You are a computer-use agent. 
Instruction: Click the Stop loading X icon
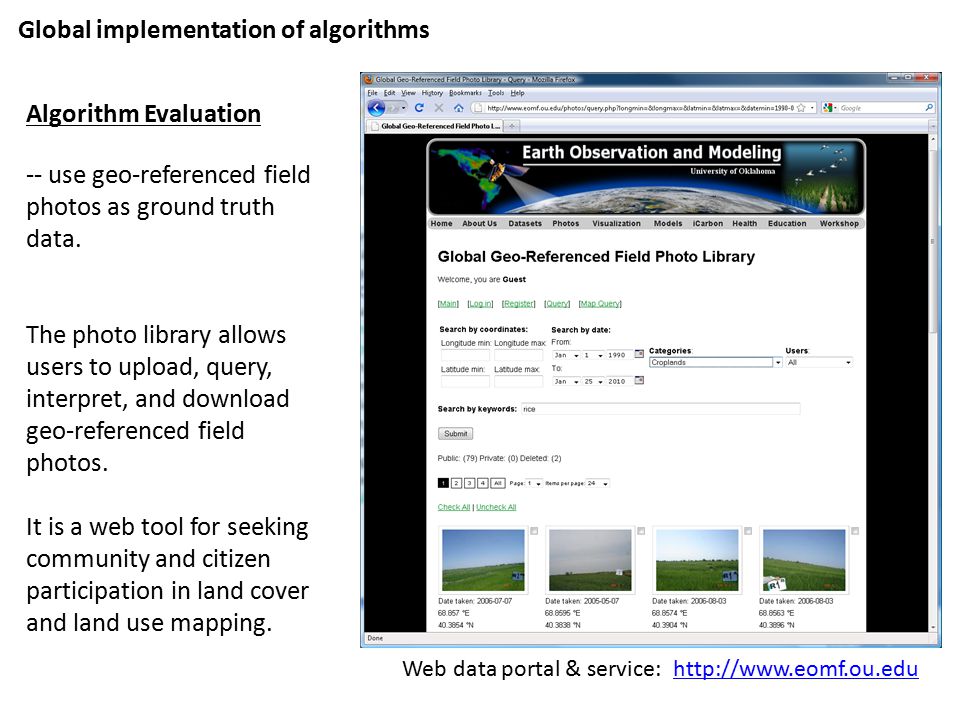[x=439, y=108]
